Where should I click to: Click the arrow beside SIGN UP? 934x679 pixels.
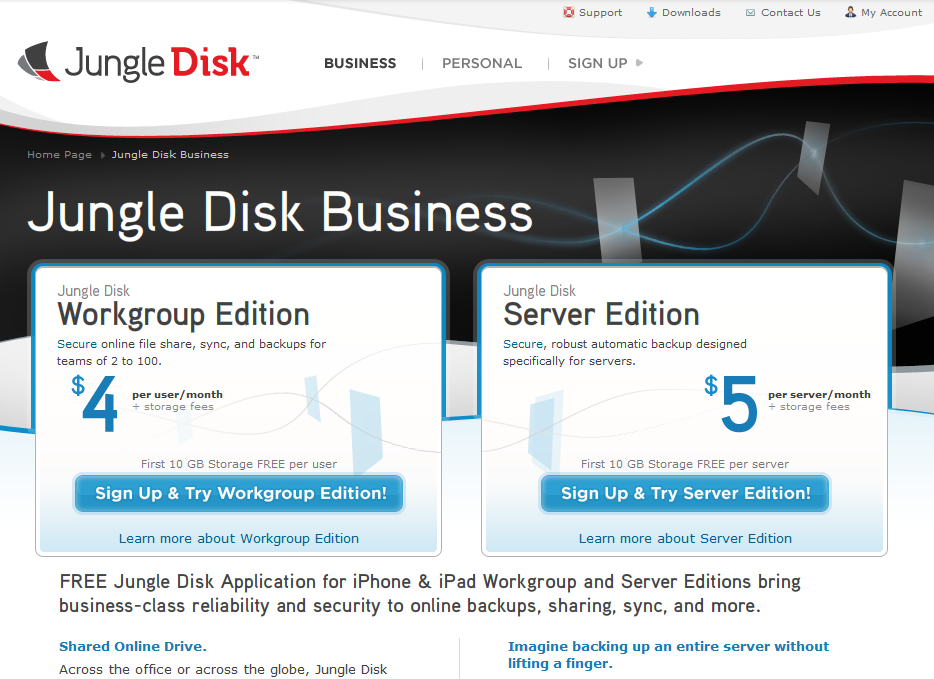639,63
